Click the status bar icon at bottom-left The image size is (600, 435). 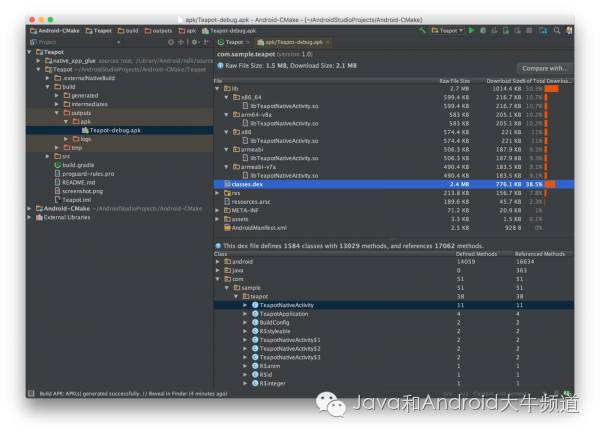pyautogui.click(x=31, y=393)
